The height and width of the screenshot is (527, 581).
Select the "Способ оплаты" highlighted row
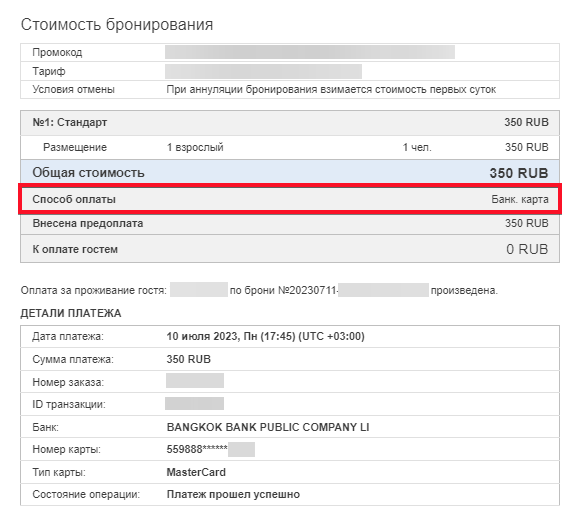click(290, 199)
